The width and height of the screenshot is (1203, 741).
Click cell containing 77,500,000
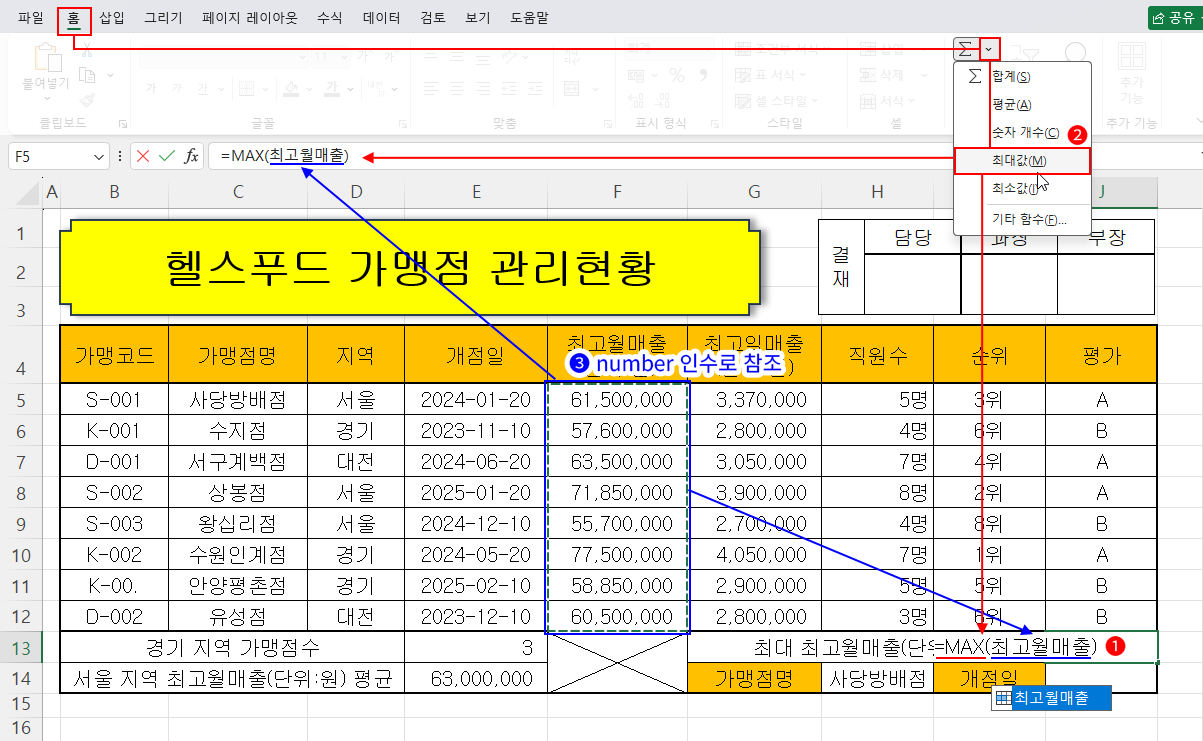(617, 555)
